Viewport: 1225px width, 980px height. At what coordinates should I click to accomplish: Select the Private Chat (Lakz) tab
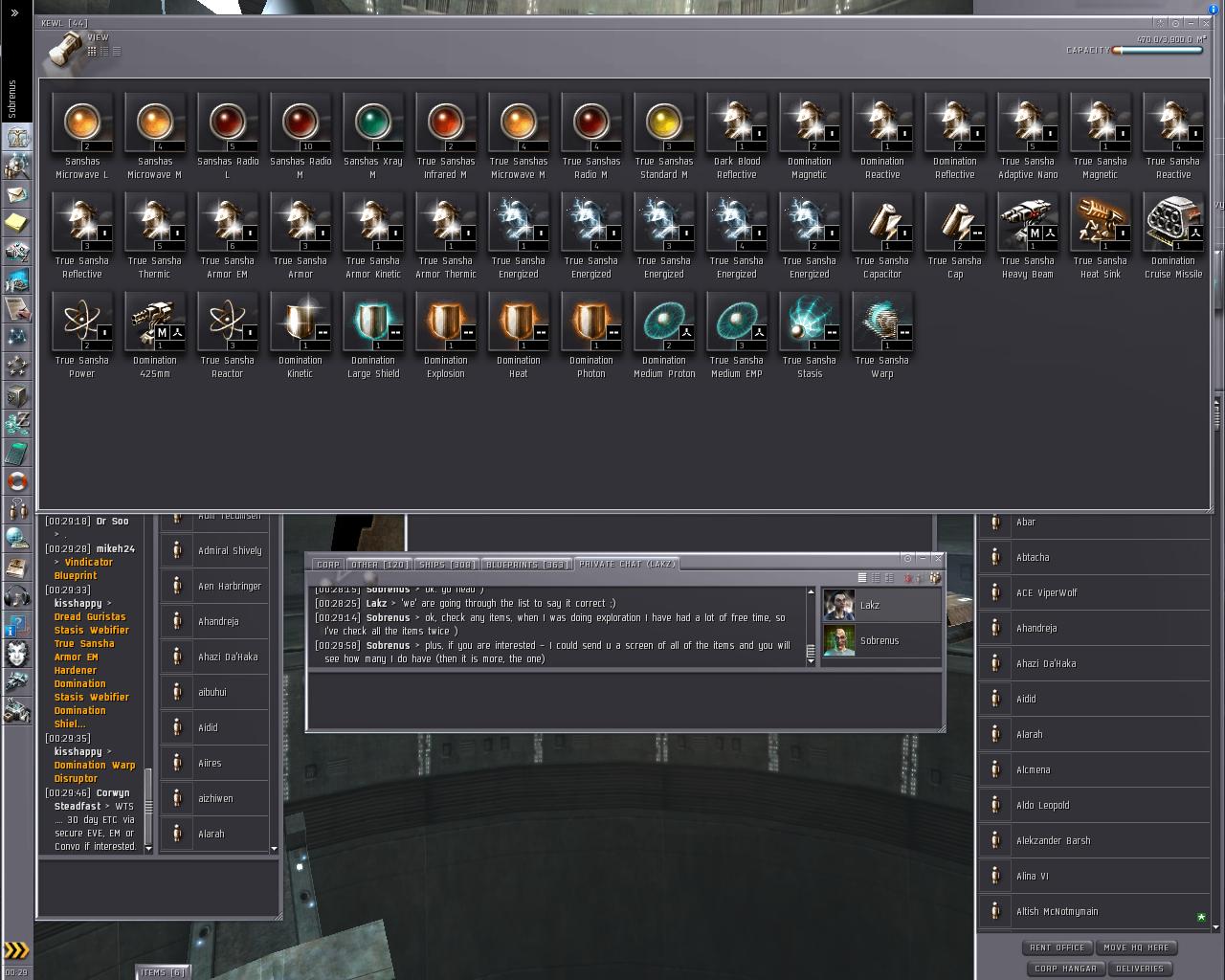[627, 565]
